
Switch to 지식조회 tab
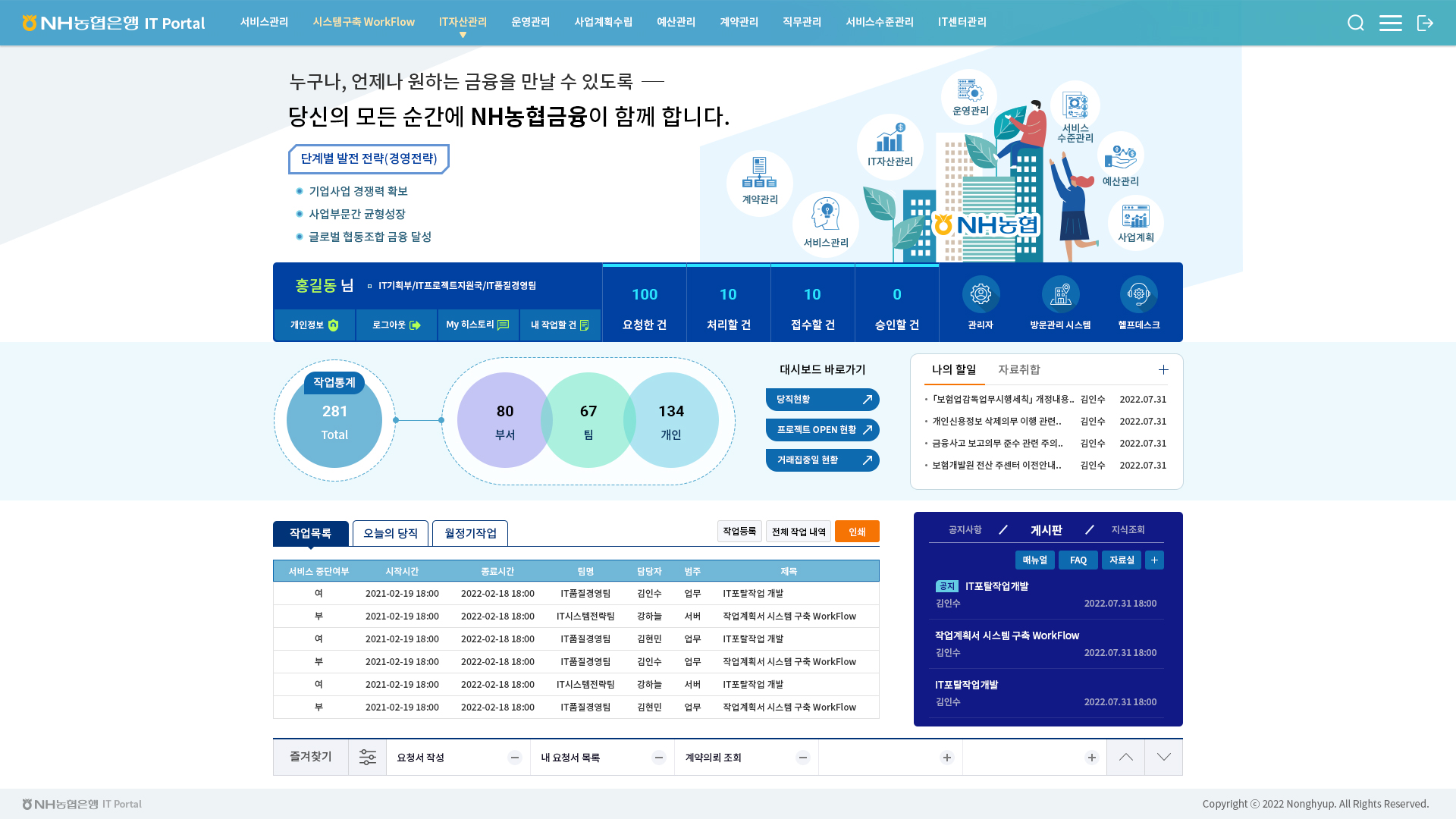[x=1128, y=529]
